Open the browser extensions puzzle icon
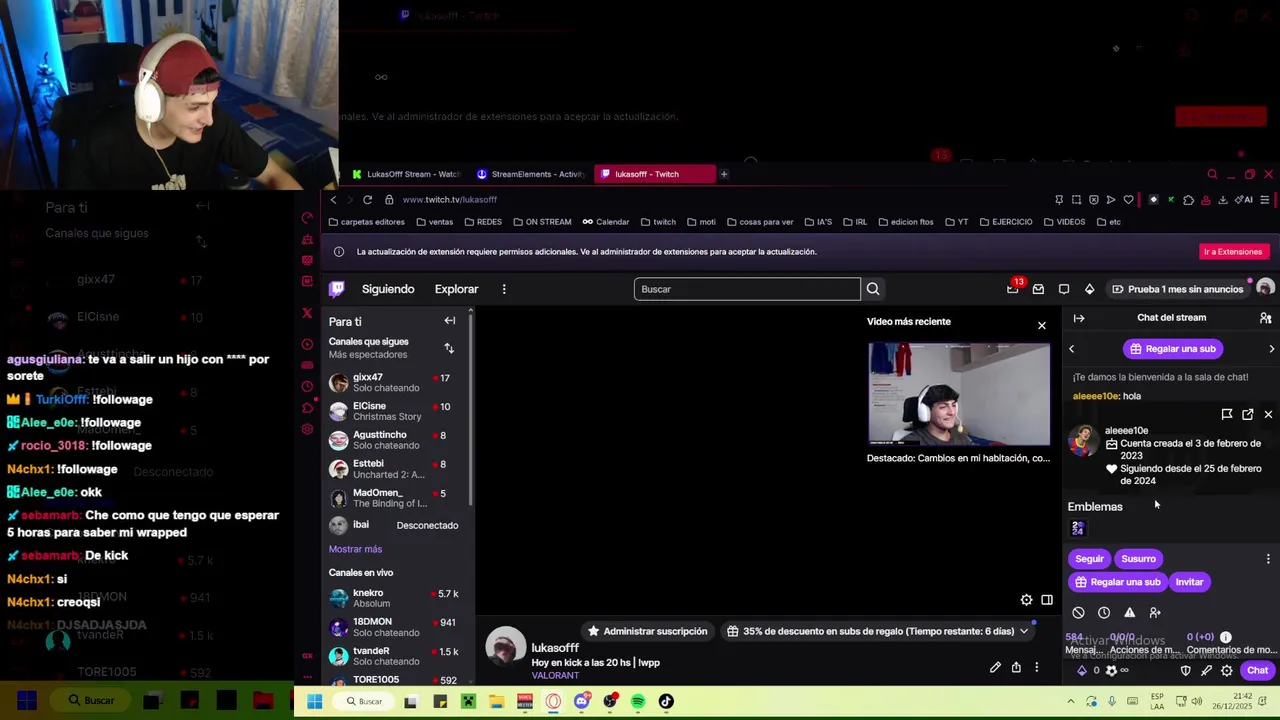 click(1188, 200)
